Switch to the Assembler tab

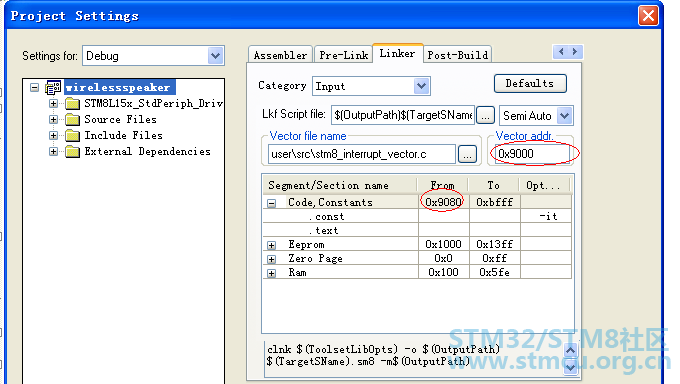coord(280,55)
